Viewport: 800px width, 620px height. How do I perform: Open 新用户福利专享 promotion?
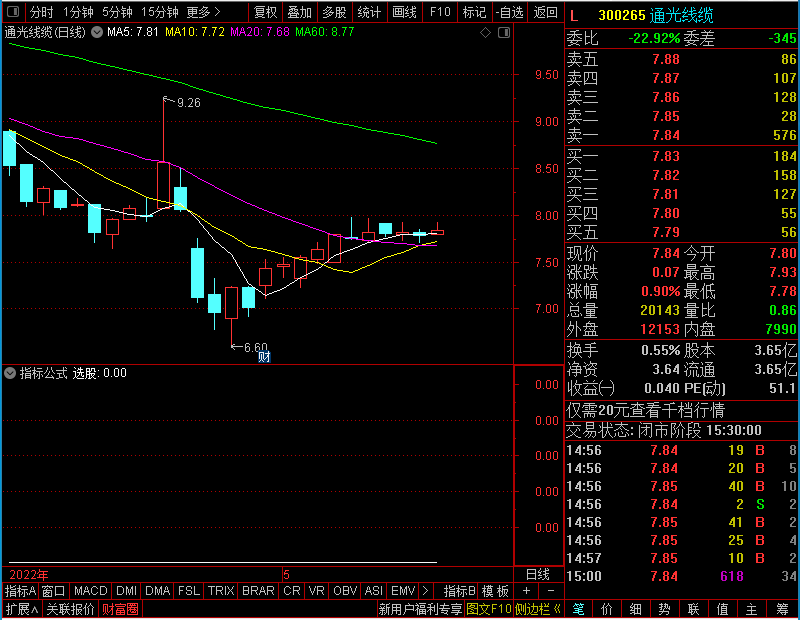pyautogui.click(x=420, y=609)
